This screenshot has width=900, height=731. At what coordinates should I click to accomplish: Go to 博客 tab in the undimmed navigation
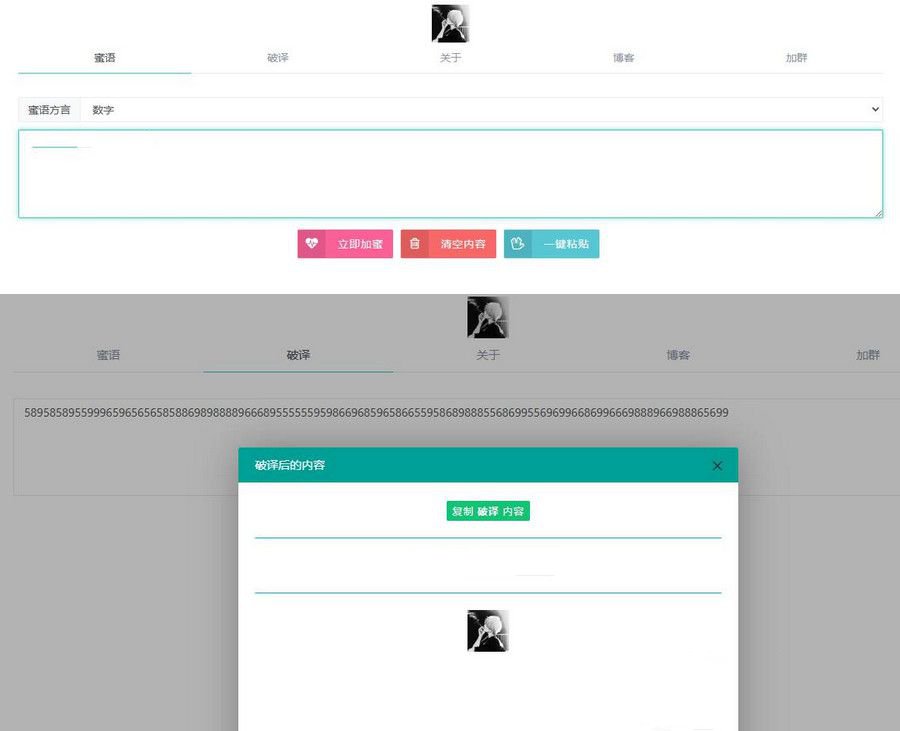(623, 58)
